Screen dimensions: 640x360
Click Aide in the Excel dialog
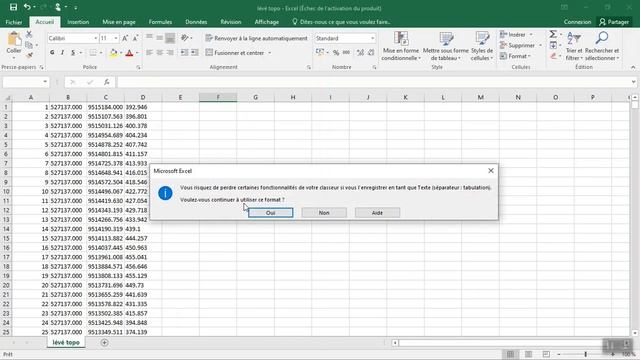[x=377, y=213]
